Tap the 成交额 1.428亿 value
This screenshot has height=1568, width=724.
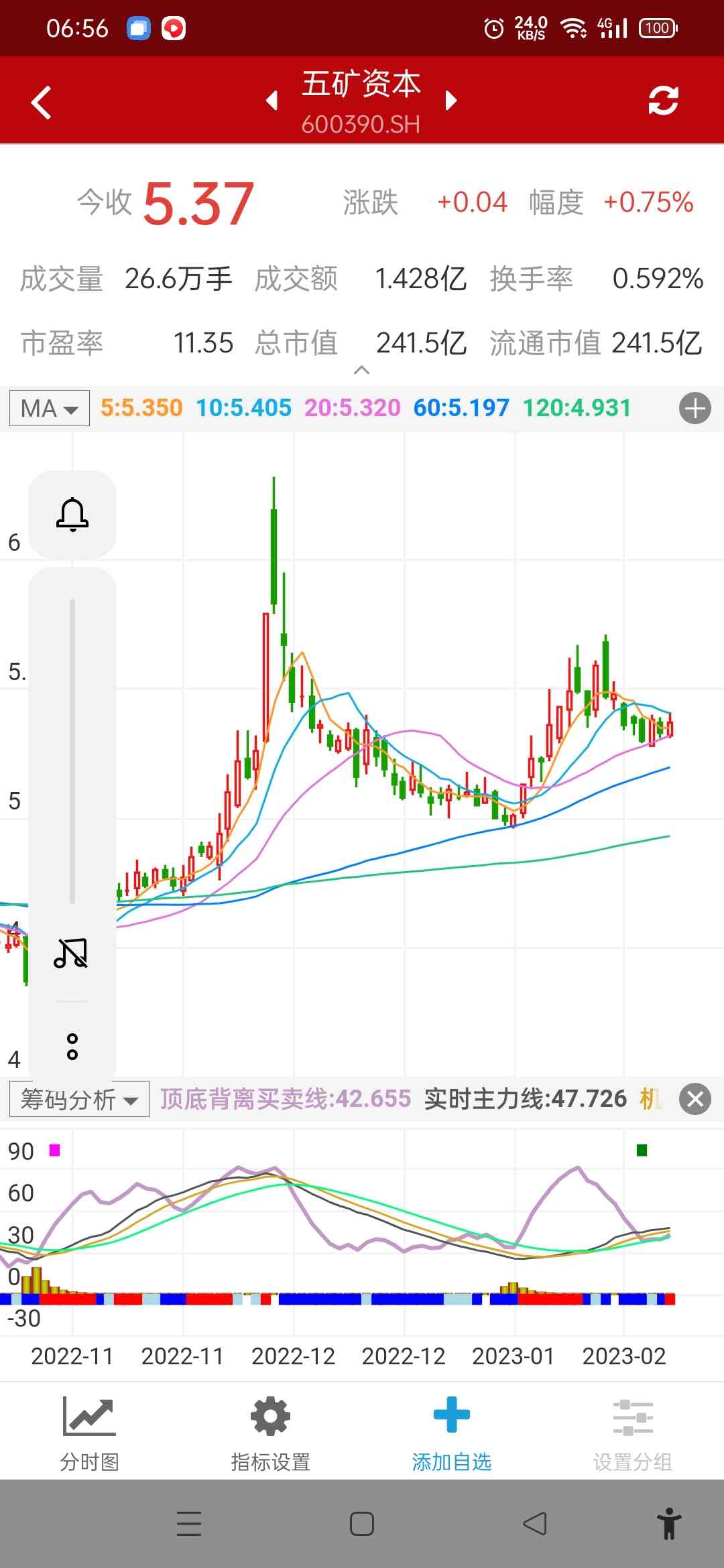point(420,279)
